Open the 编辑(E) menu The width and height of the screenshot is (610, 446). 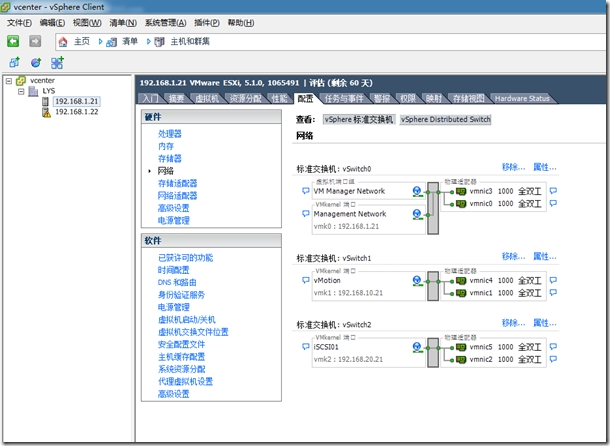(x=52, y=23)
